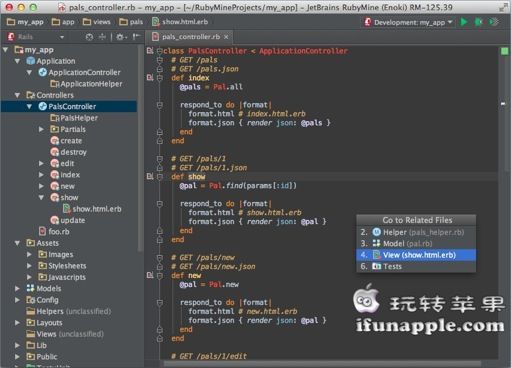Click app breadcrumb in navigation bar
This screenshot has width=511, height=368.
tap(63, 22)
